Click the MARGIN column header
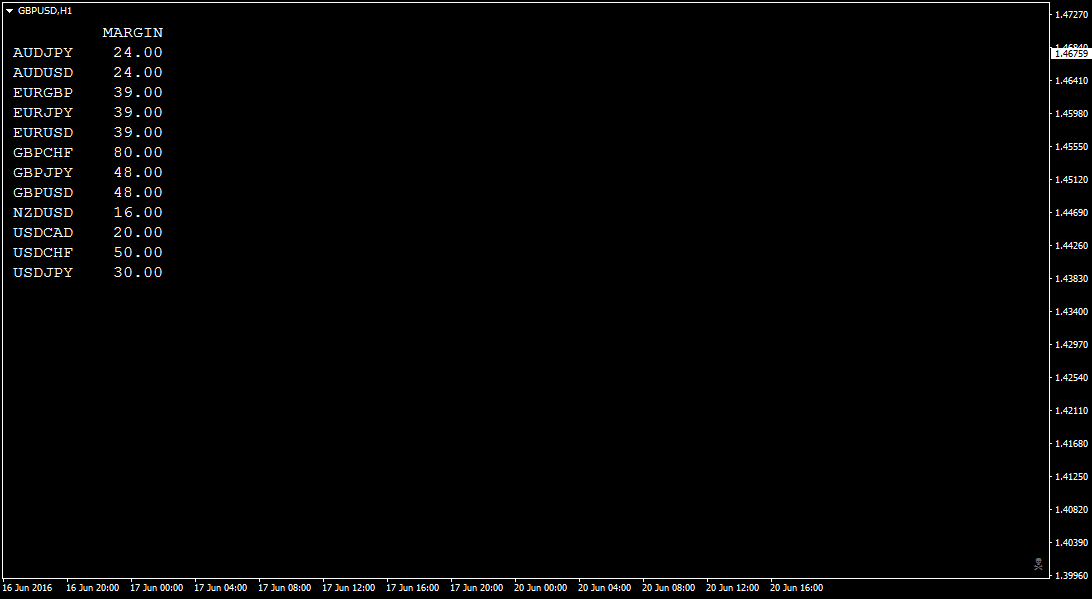This screenshot has height=599, width=1092. click(132, 32)
